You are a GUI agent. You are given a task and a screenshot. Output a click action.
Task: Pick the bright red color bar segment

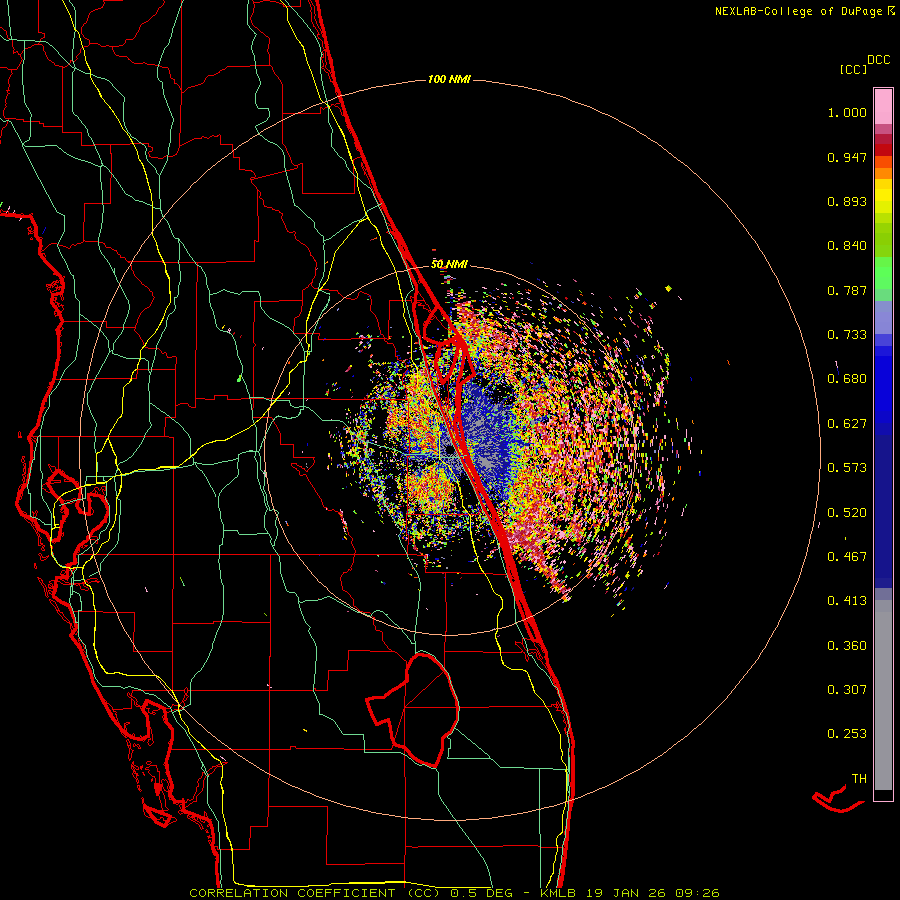[883, 150]
